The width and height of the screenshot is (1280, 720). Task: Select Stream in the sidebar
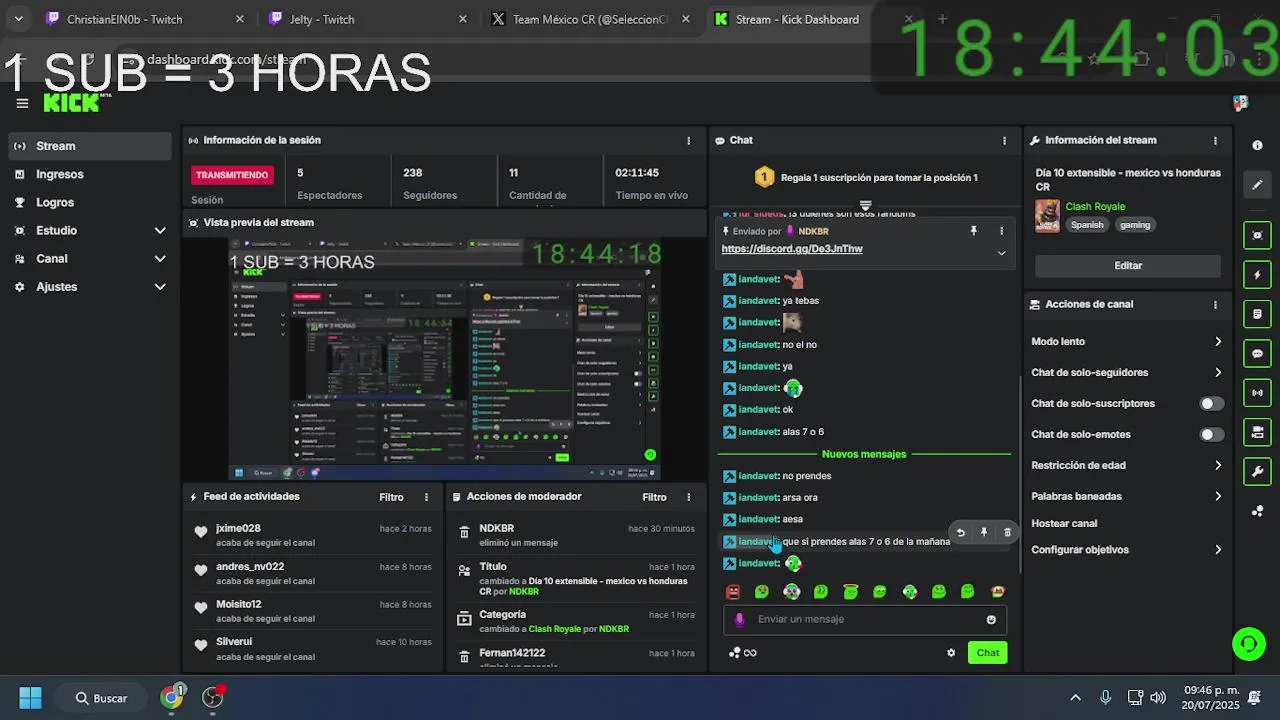point(90,146)
